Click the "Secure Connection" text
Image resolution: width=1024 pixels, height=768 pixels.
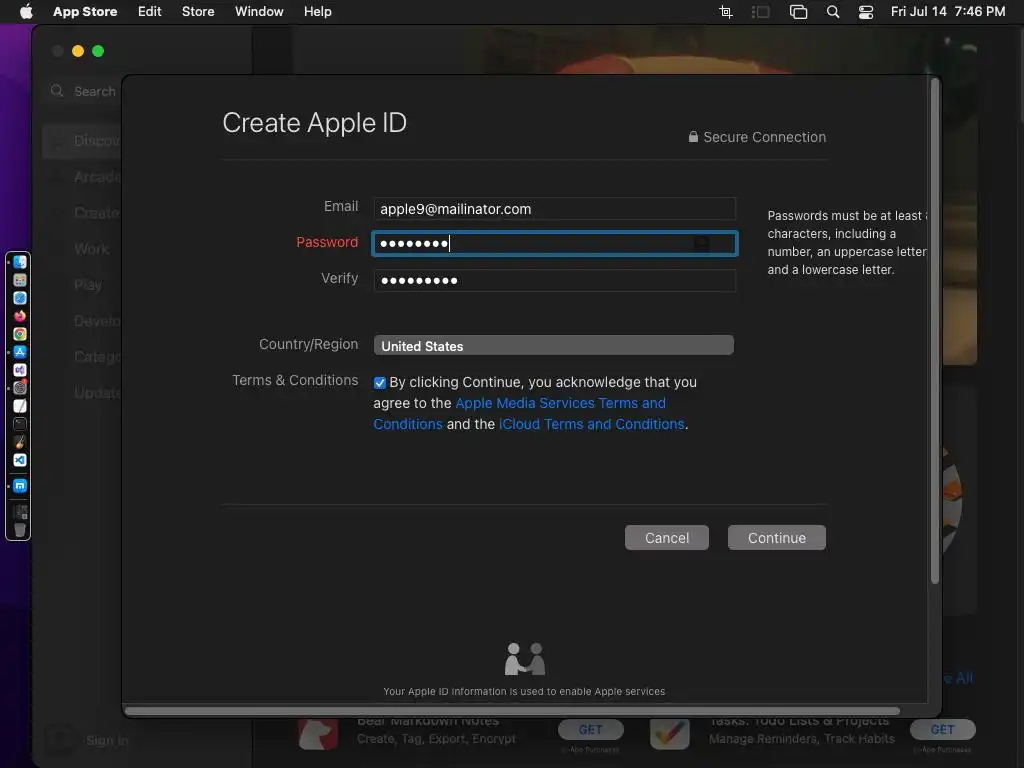click(764, 137)
